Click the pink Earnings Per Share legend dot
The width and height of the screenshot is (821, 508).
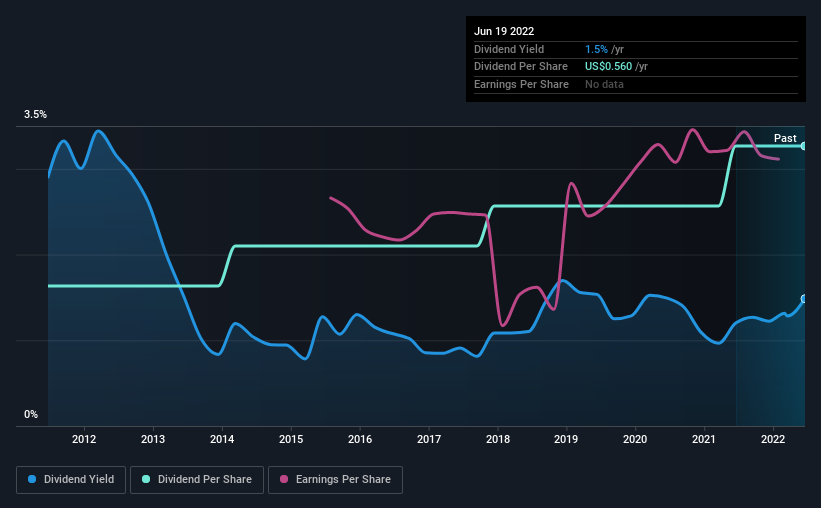coord(284,479)
